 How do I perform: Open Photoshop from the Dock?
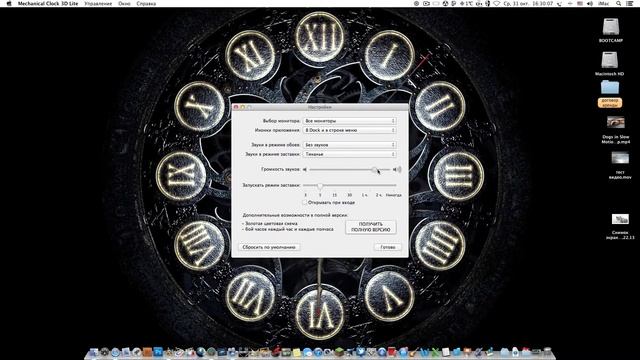158,352
